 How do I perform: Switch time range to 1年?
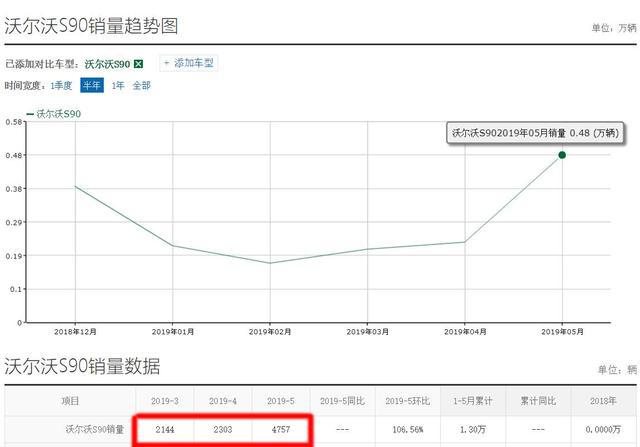point(118,86)
